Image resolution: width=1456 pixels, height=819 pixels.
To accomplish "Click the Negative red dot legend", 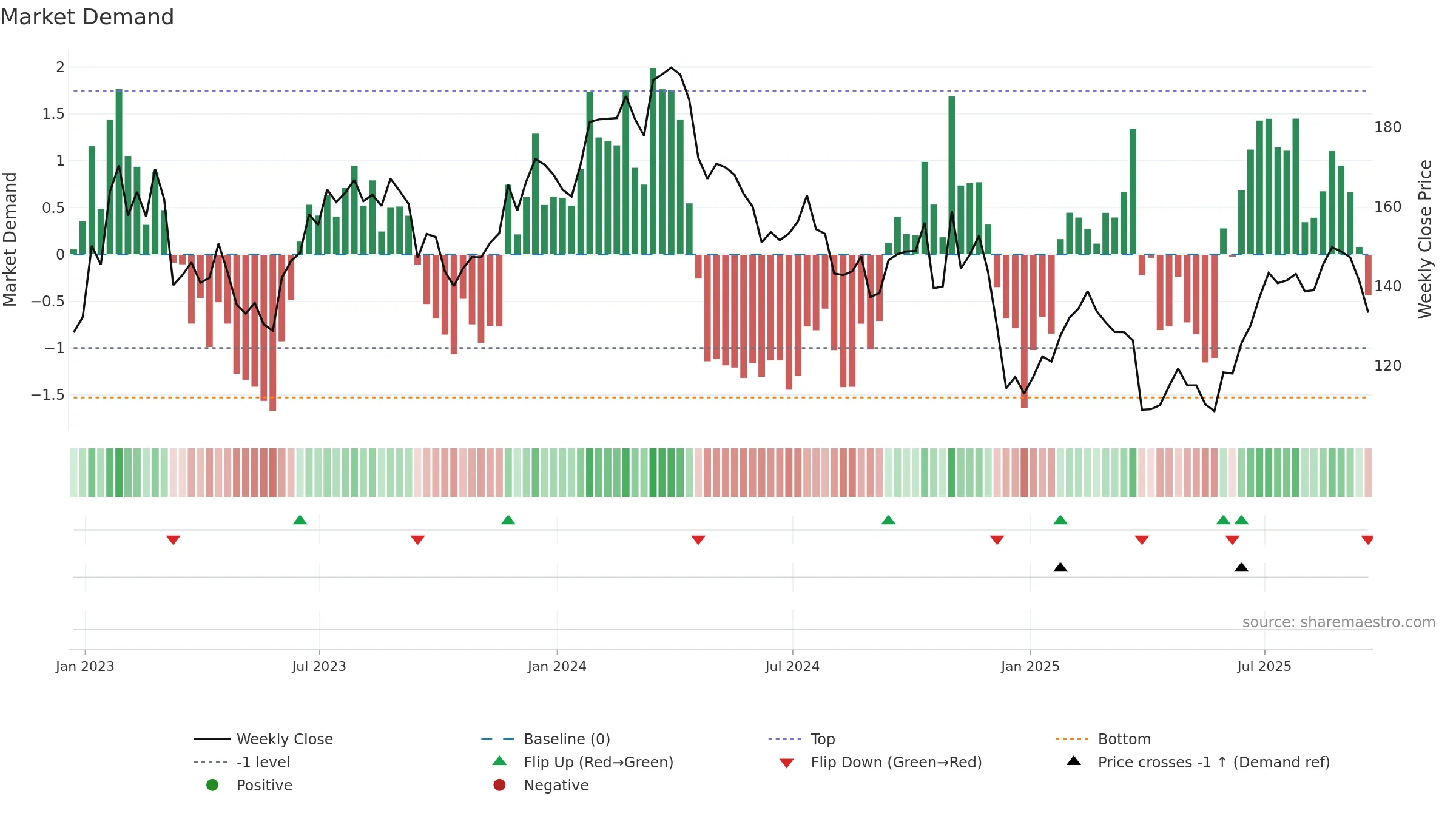I will tap(499, 785).
